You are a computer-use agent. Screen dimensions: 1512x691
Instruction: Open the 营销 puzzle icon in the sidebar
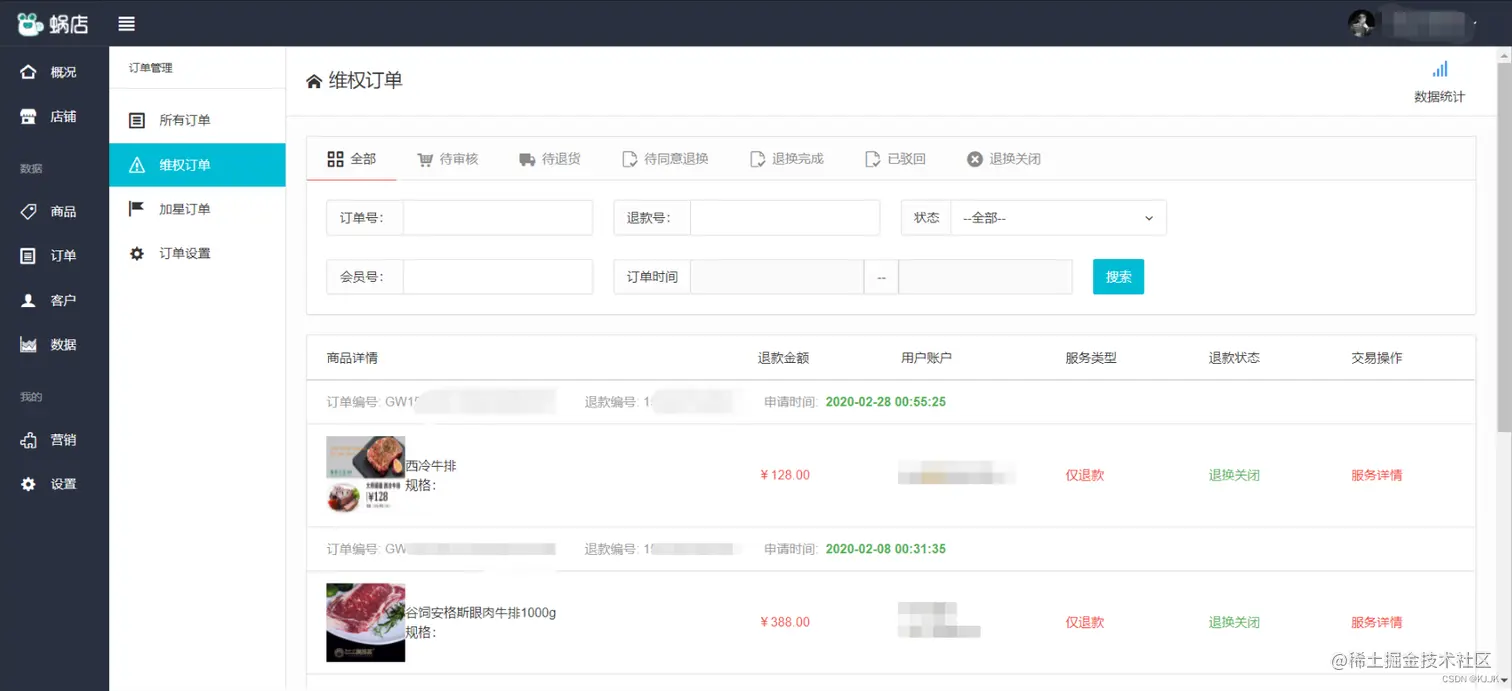[x=28, y=440]
